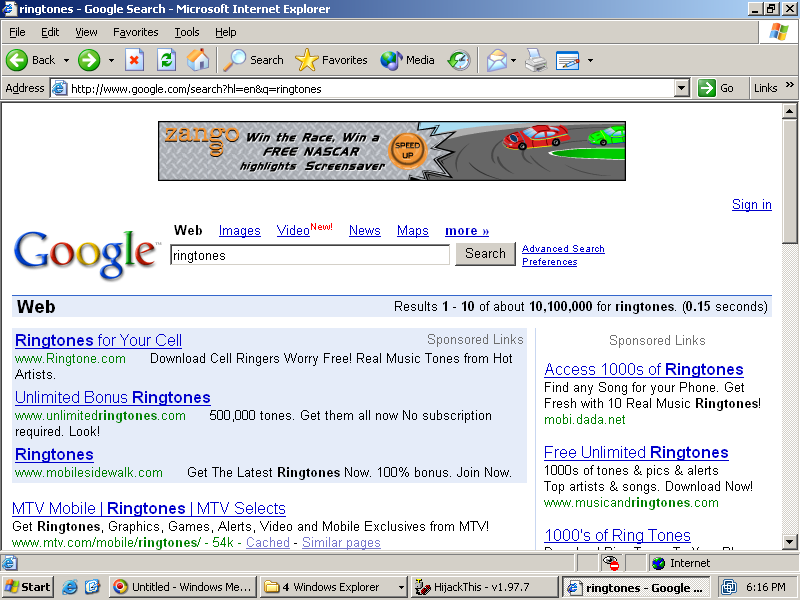
Task: Open the Tools menu
Action: tap(187, 32)
